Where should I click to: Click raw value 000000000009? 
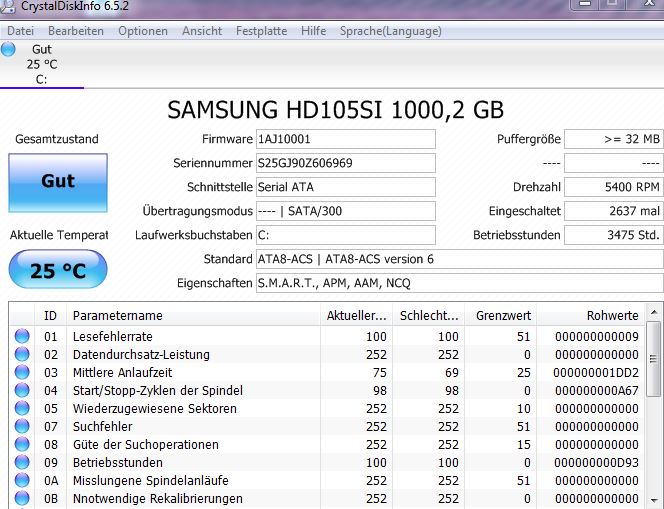pos(597,336)
